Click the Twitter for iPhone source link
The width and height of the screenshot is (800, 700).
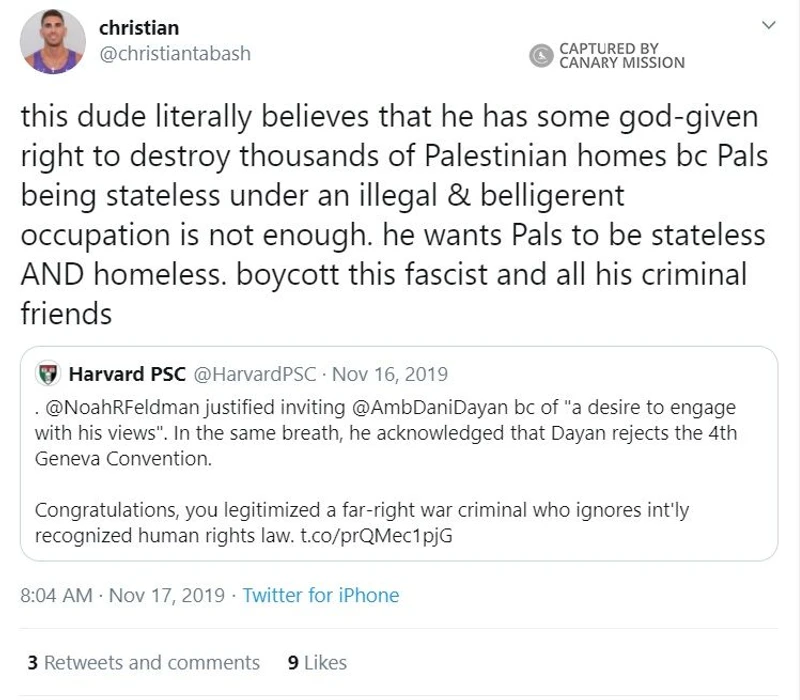coord(320,595)
